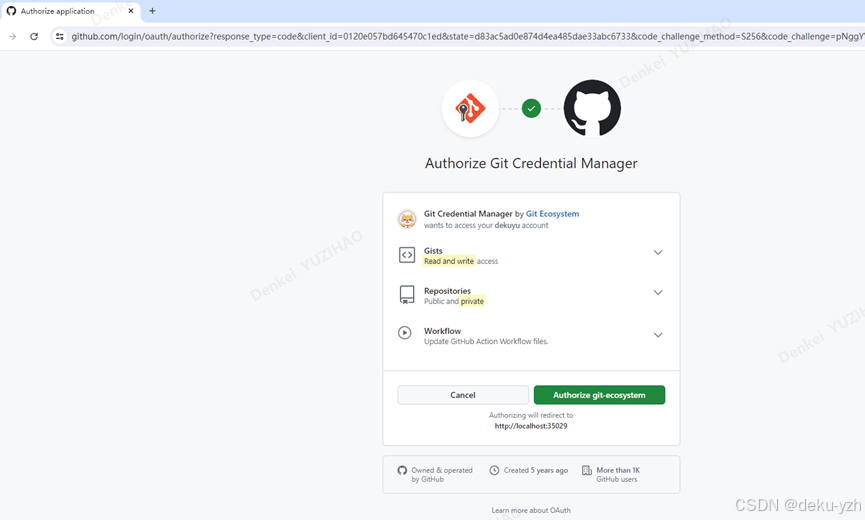Viewport: 865px width, 520px height.
Task: Click the GitHub Octocat logo
Action: [x=592, y=108]
